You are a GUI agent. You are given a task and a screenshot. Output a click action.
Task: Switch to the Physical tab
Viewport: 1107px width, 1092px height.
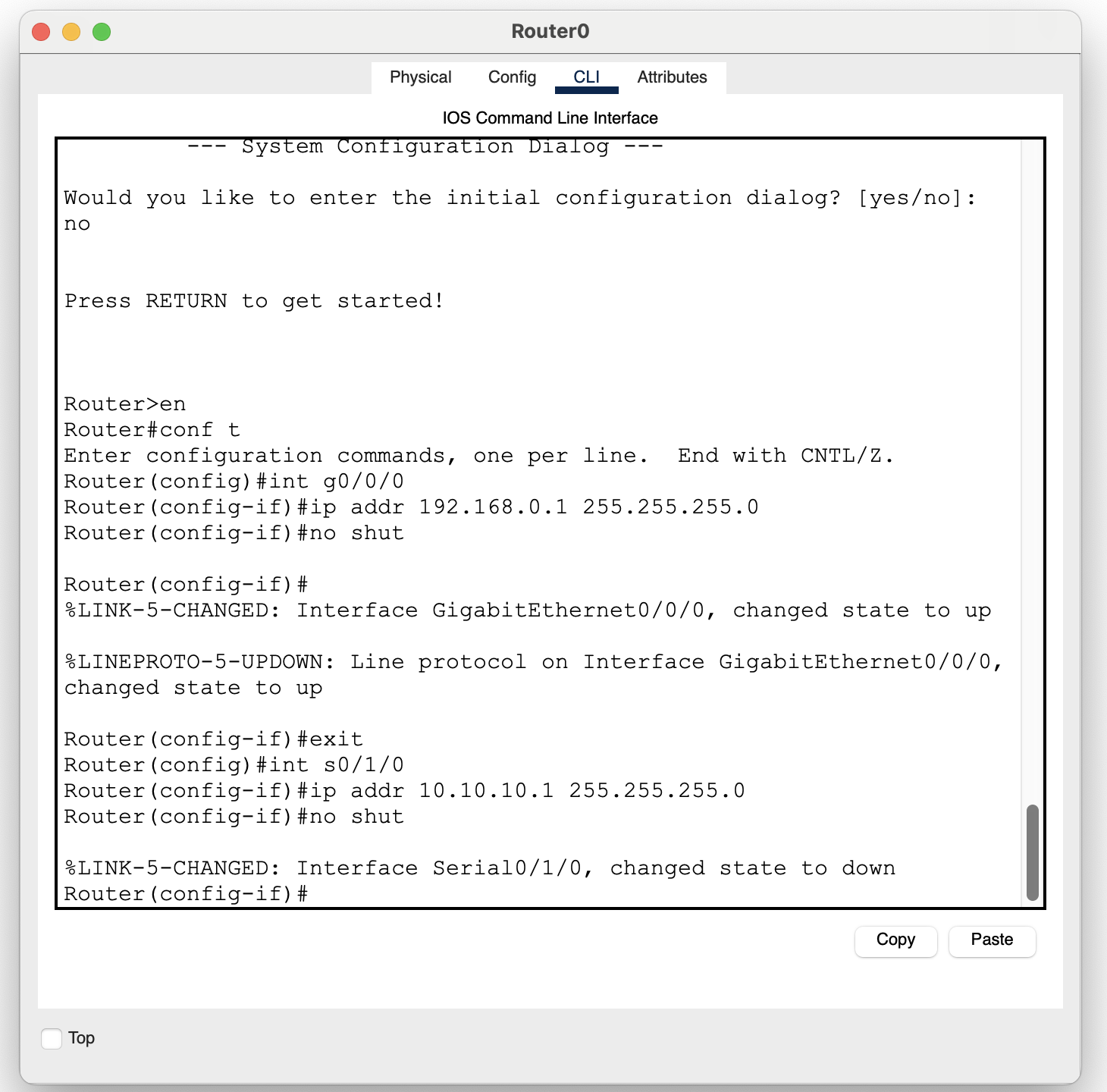click(420, 77)
